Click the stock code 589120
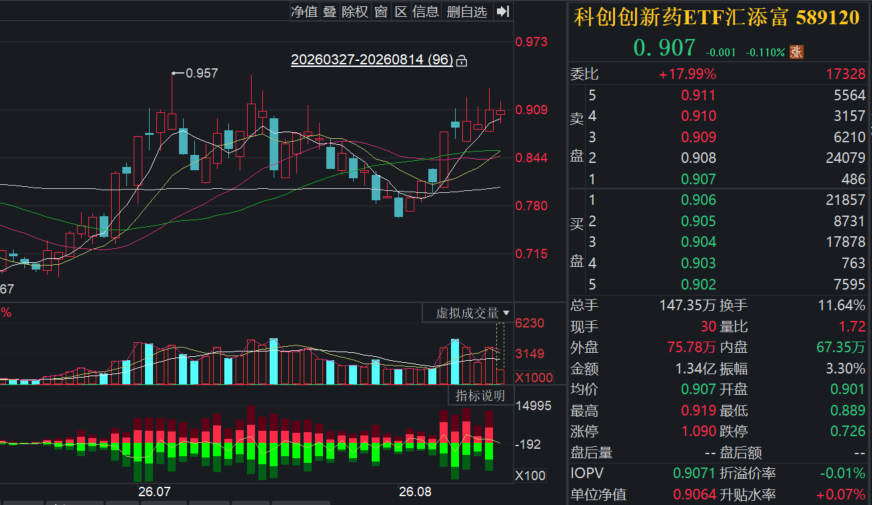The image size is (872, 505). pyautogui.click(x=828, y=17)
